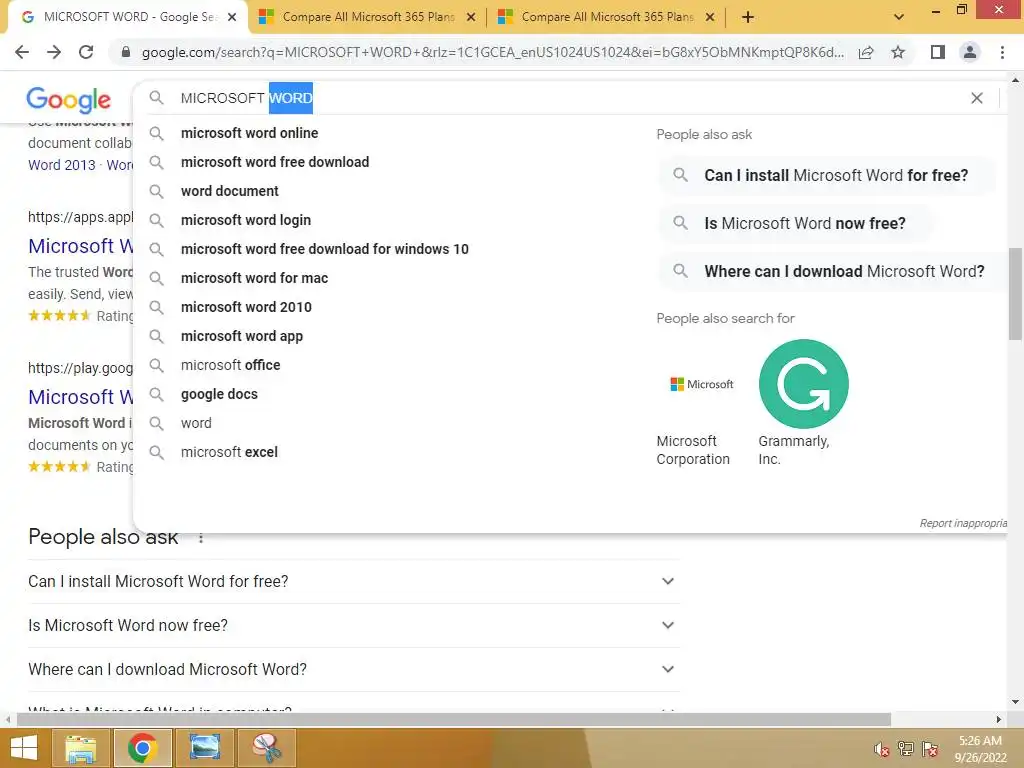The width and height of the screenshot is (1024, 768).
Task: Expand 'Can I install Microsoft Word for free?' question
Action: pyautogui.click(x=354, y=581)
